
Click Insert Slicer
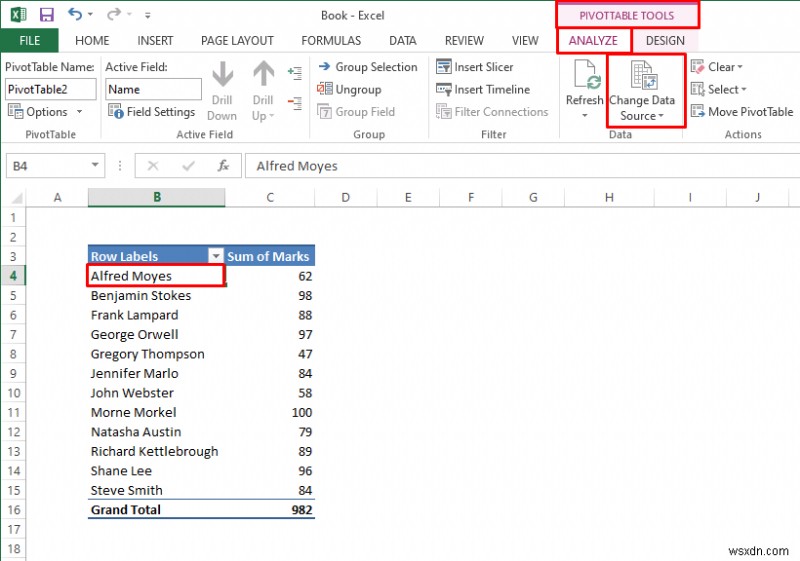point(474,67)
